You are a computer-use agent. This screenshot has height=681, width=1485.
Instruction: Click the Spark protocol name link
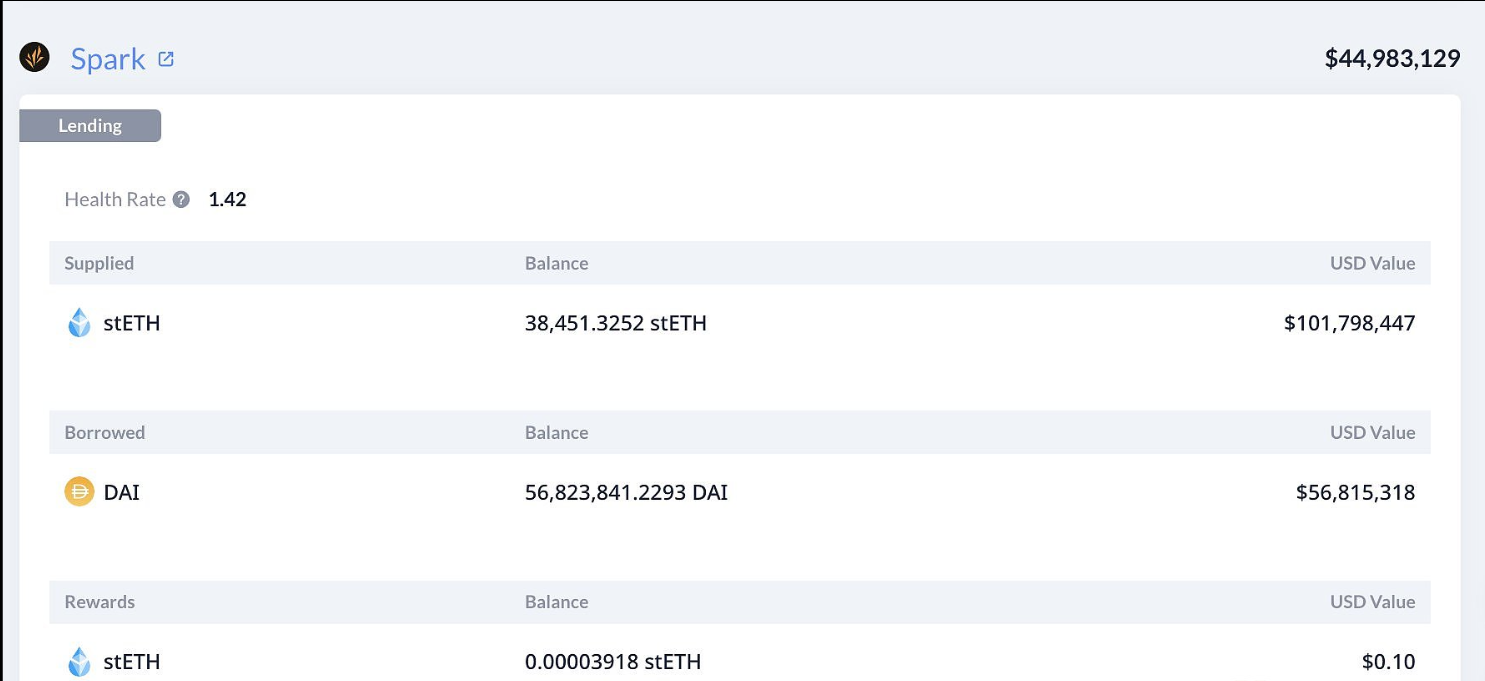pyautogui.click(x=108, y=59)
